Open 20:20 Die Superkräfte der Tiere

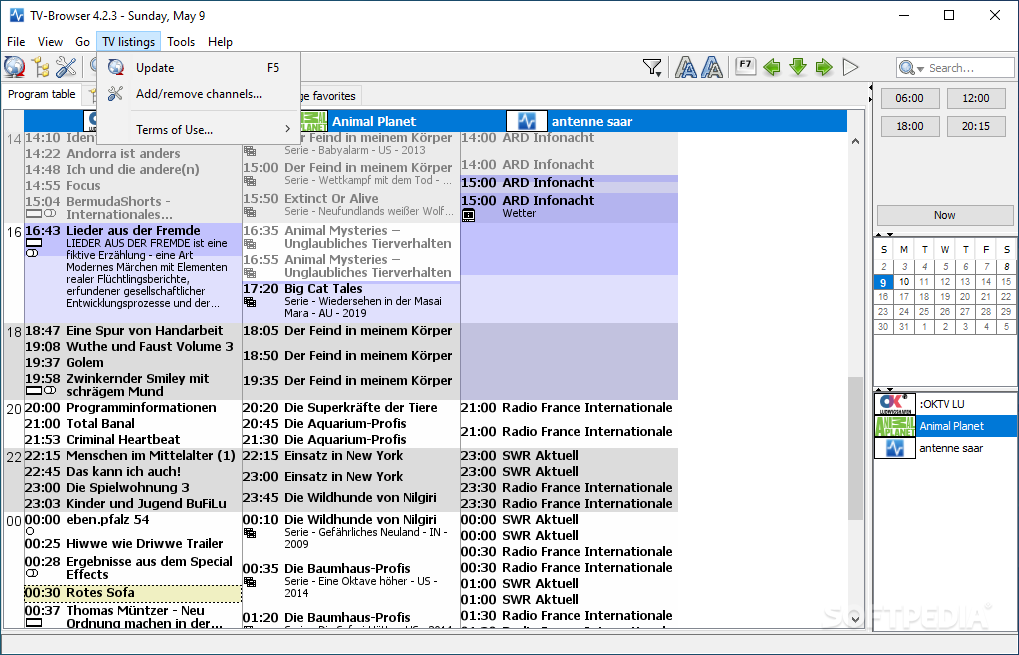[x=351, y=408]
